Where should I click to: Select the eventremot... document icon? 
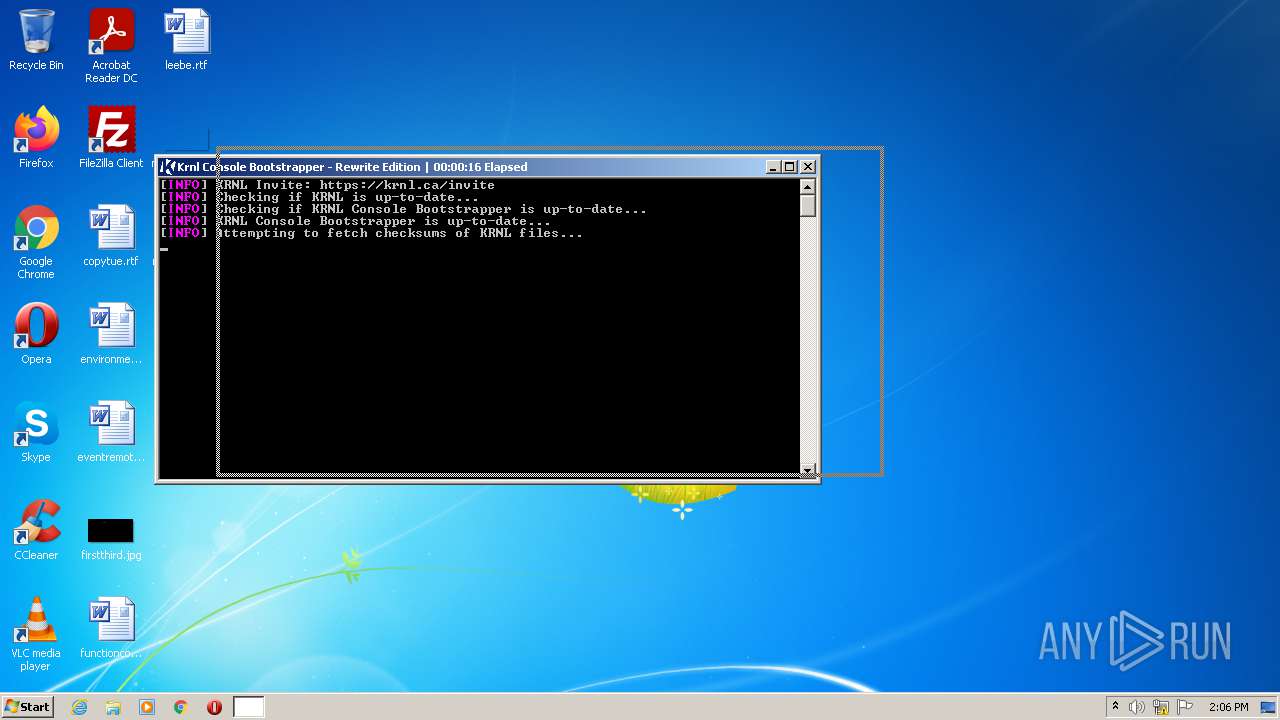(111, 432)
